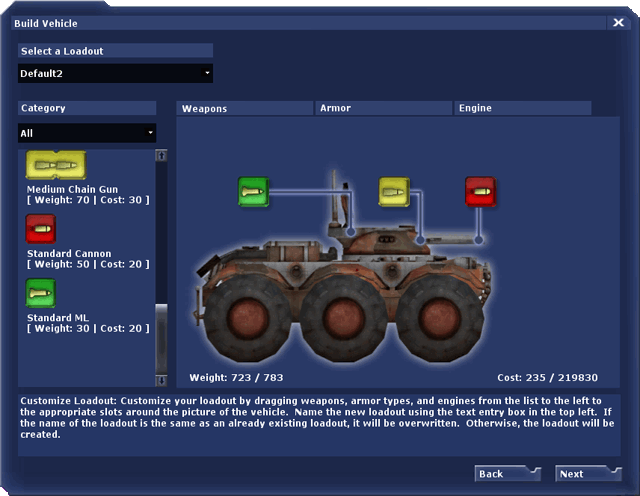Click the red weapon slot above the barrel
The height and width of the screenshot is (496, 640).
point(481,192)
